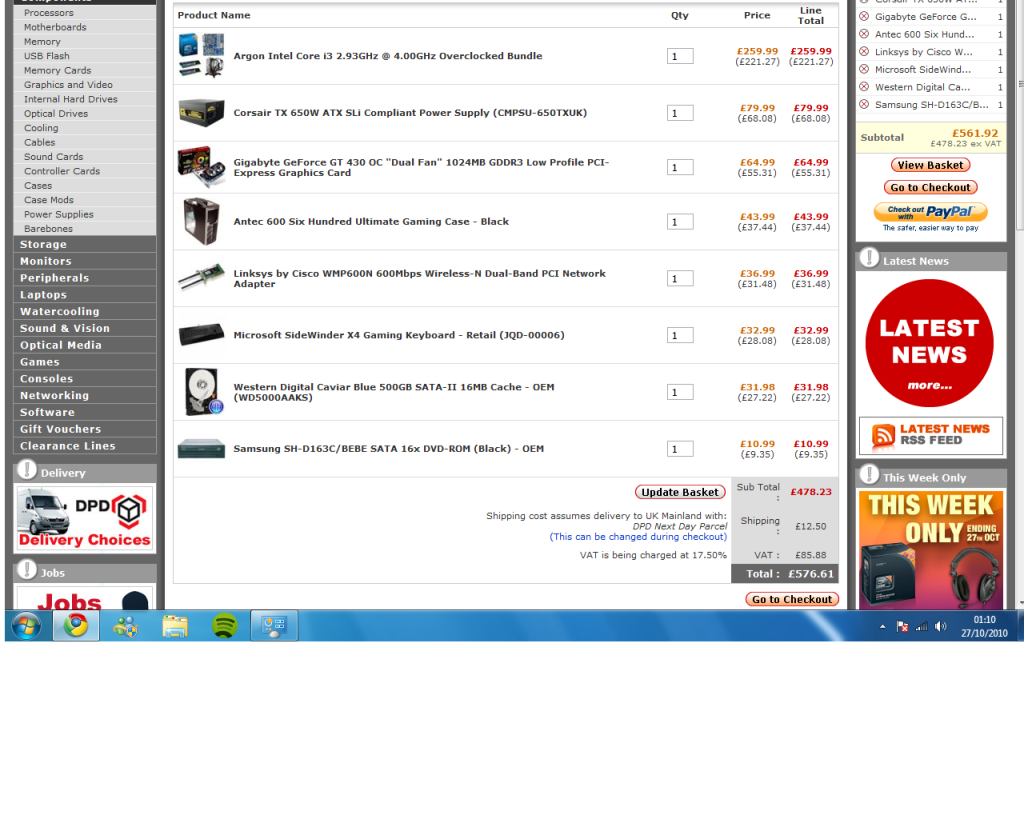1024x819 pixels.
Task: Click the volume icon in system tray
Action: (940, 627)
